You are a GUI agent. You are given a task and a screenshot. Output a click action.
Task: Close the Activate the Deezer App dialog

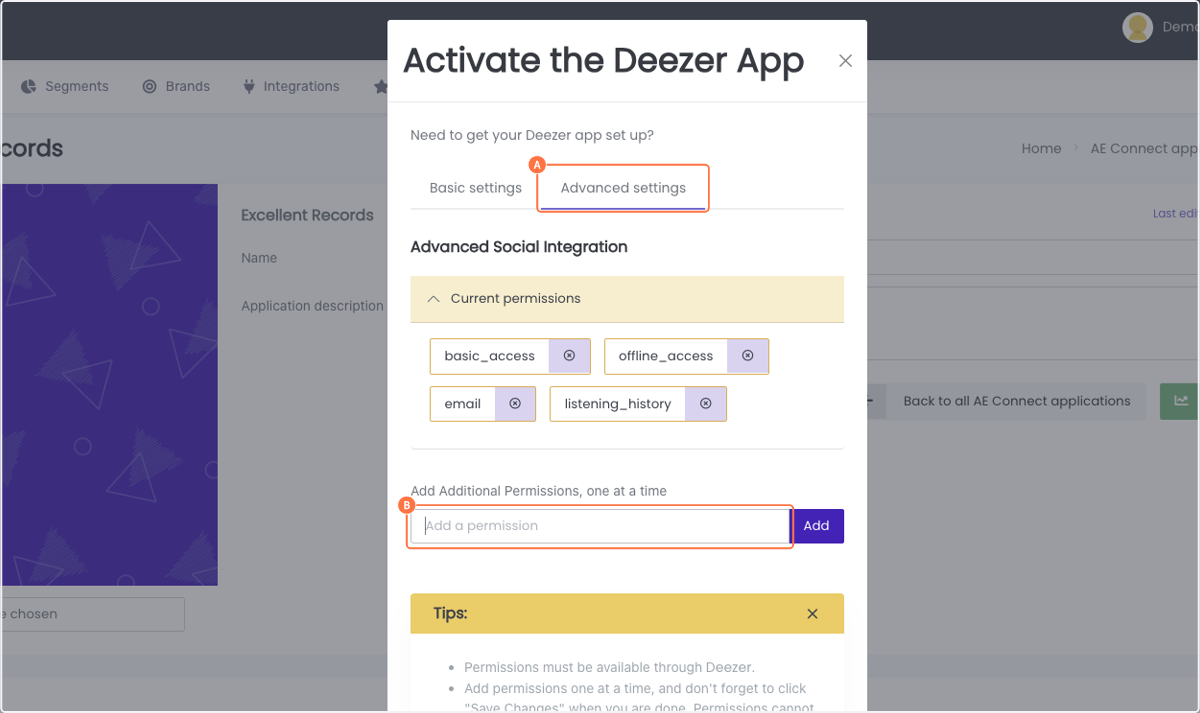click(845, 61)
